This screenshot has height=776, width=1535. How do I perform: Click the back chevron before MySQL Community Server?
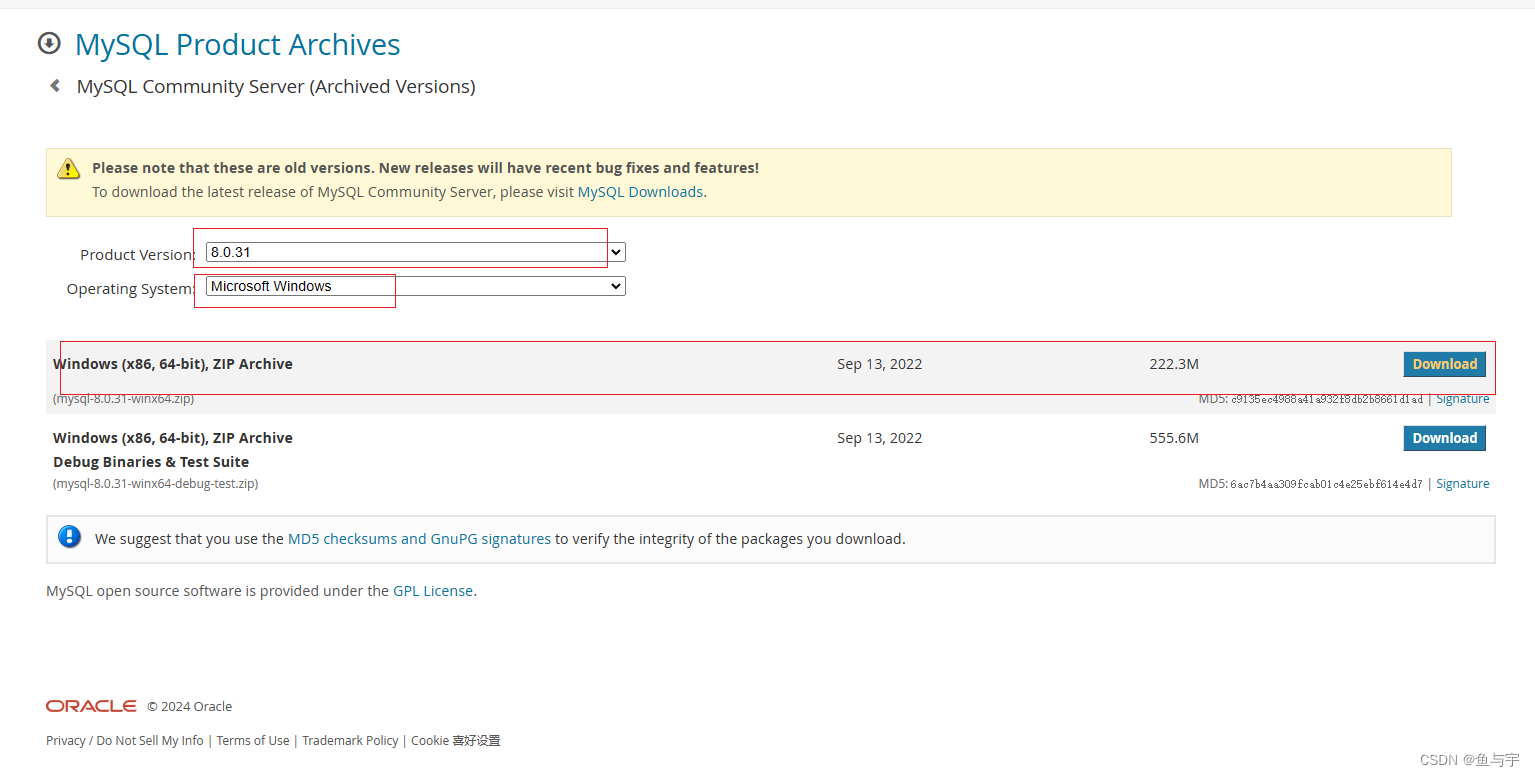click(x=55, y=86)
